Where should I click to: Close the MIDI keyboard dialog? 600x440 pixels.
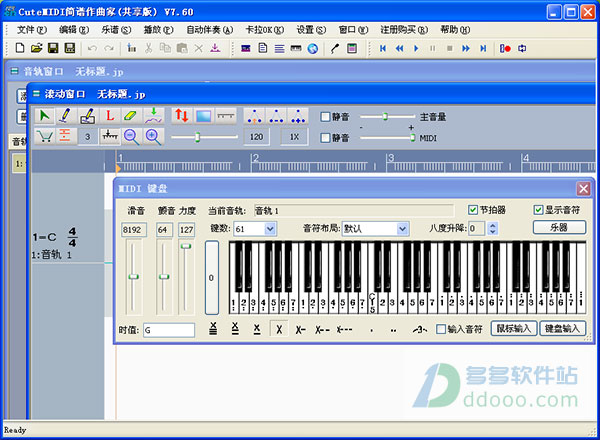click(584, 188)
